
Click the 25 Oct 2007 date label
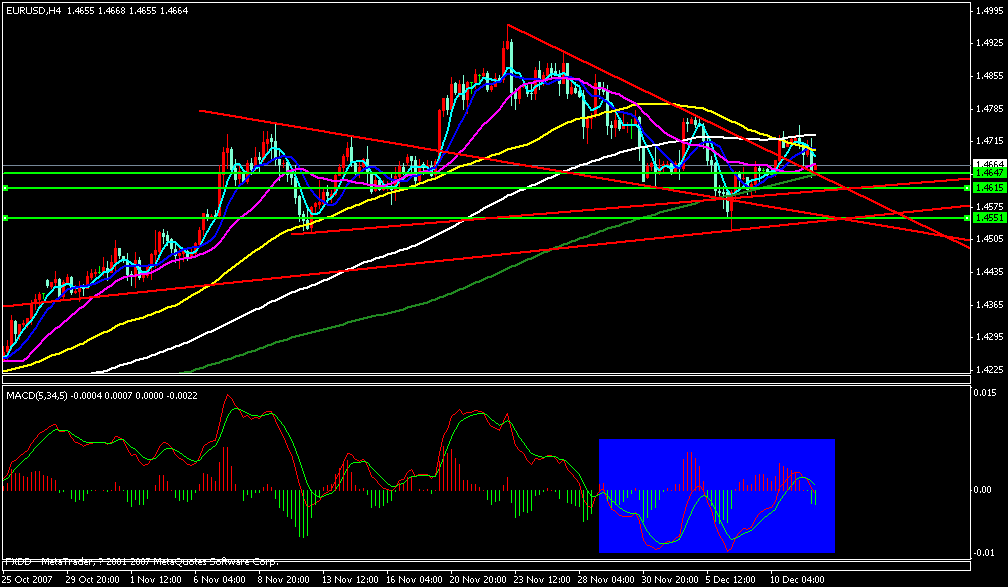click(27, 580)
